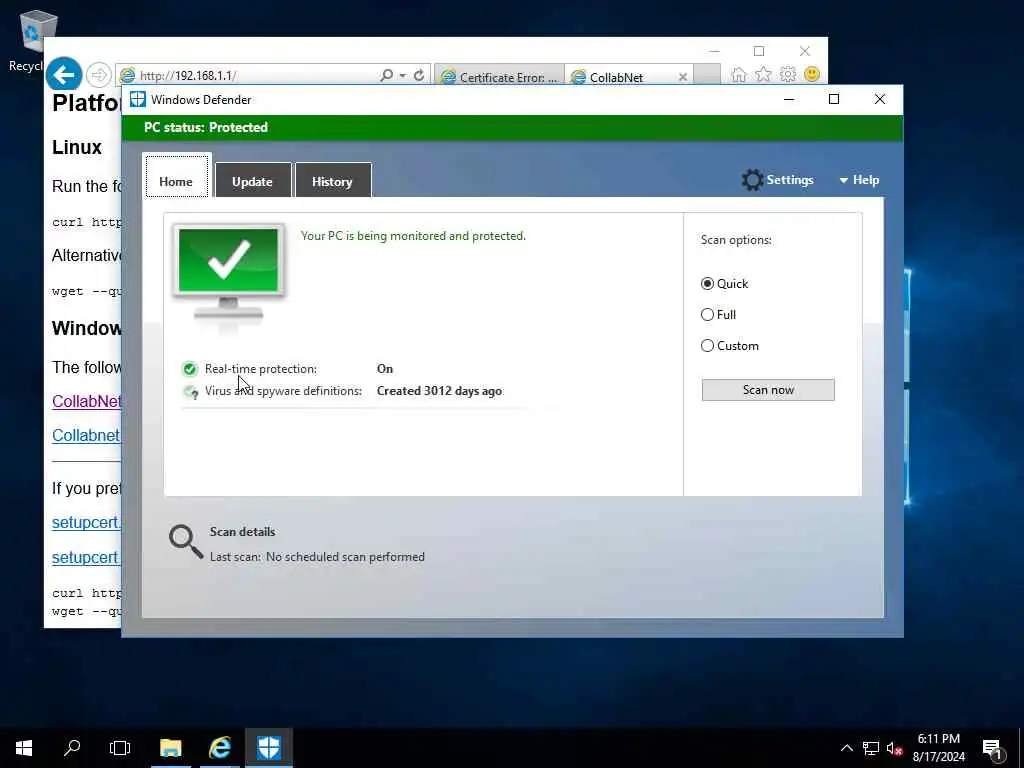The height and width of the screenshot is (768, 1024).
Task: Open the blue Collabnet link on the page
Action: coord(86,436)
